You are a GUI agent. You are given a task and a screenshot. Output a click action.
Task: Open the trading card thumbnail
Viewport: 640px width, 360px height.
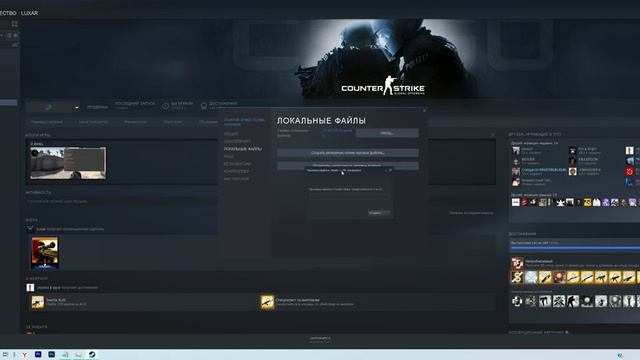(45, 253)
